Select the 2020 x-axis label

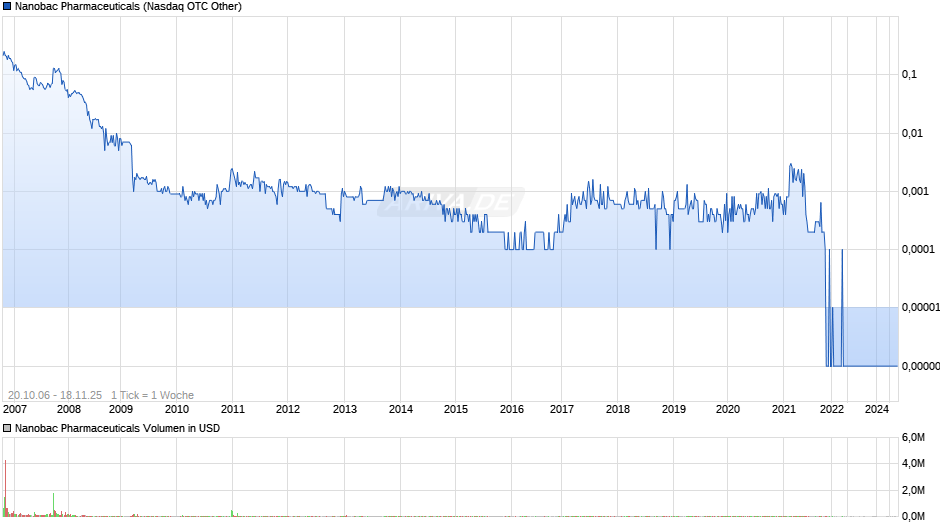[x=728, y=409]
